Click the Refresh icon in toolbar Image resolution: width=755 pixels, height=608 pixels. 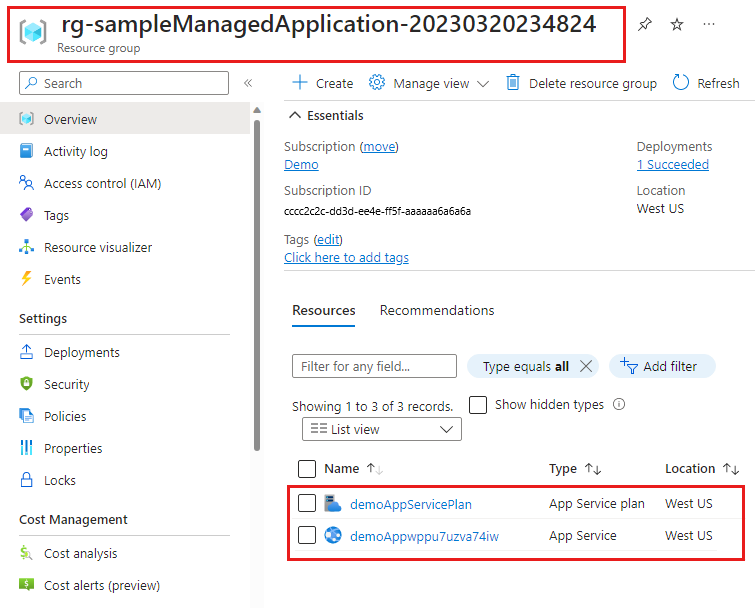[x=681, y=83]
